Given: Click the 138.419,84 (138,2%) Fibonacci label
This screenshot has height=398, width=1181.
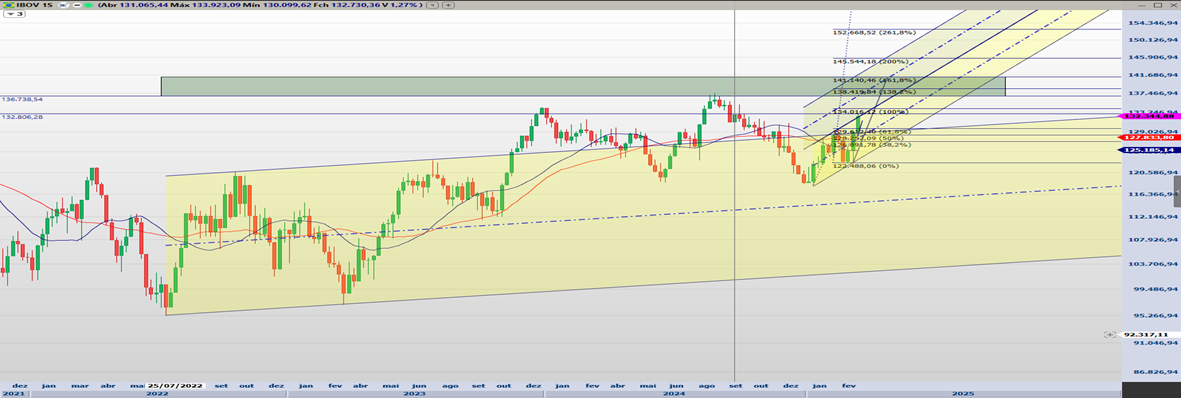Looking at the screenshot, I should click(x=874, y=92).
